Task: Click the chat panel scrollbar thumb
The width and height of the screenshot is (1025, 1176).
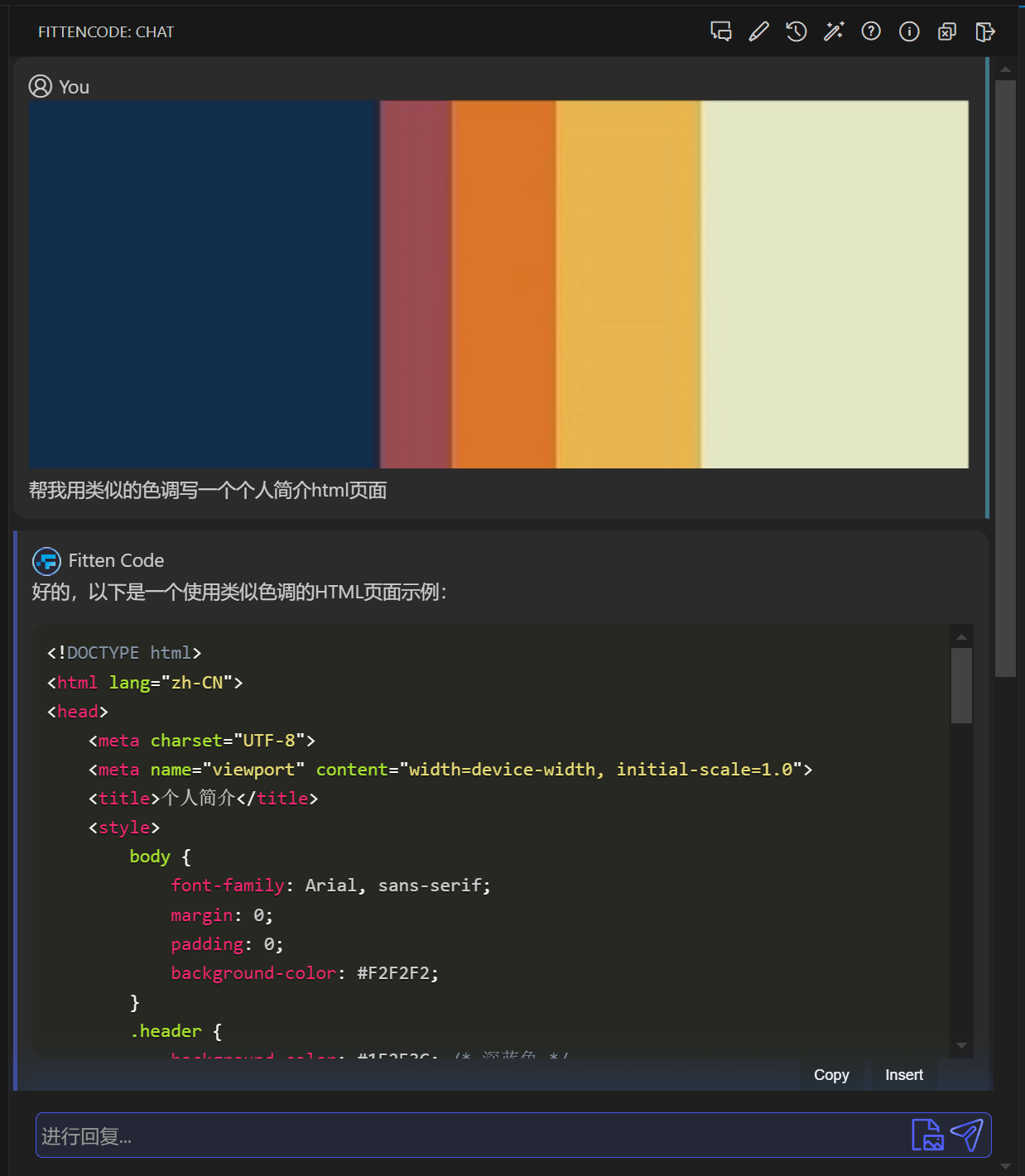Action: tap(1005, 378)
